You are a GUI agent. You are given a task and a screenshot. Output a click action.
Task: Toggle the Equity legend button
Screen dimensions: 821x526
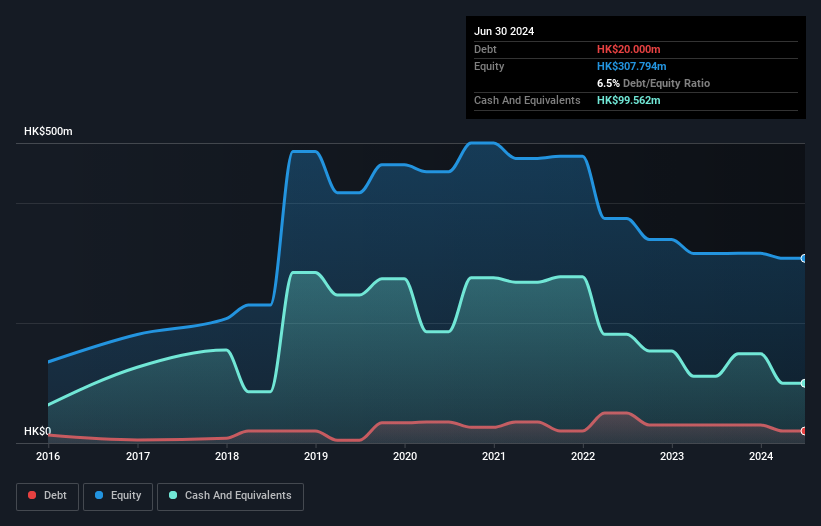click(x=118, y=496)
